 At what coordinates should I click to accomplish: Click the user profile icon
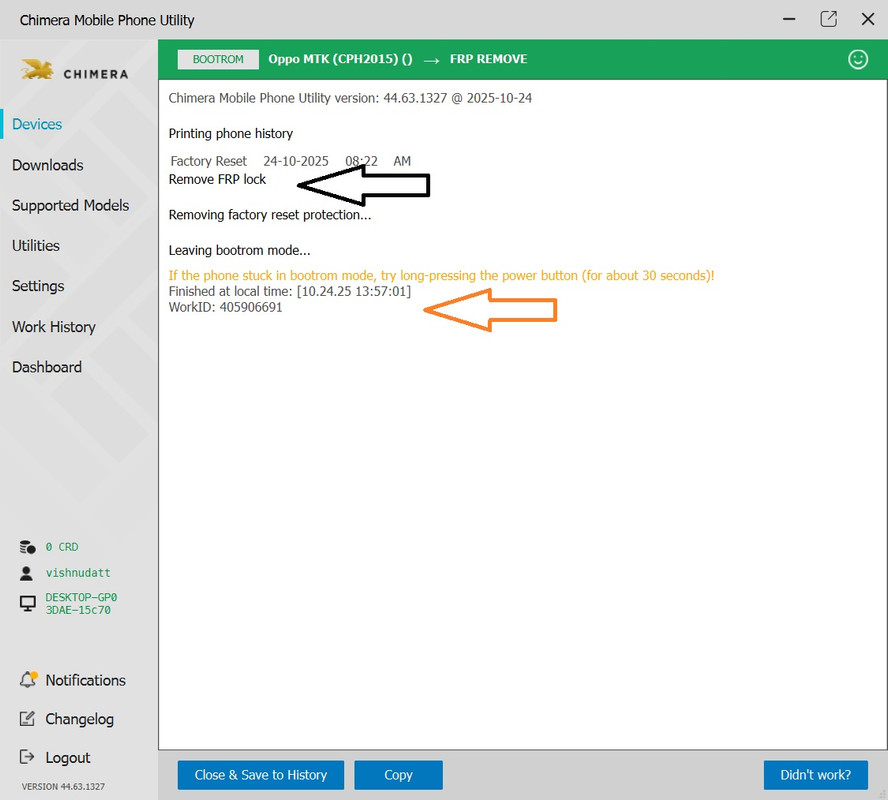[x=26, y=573]
